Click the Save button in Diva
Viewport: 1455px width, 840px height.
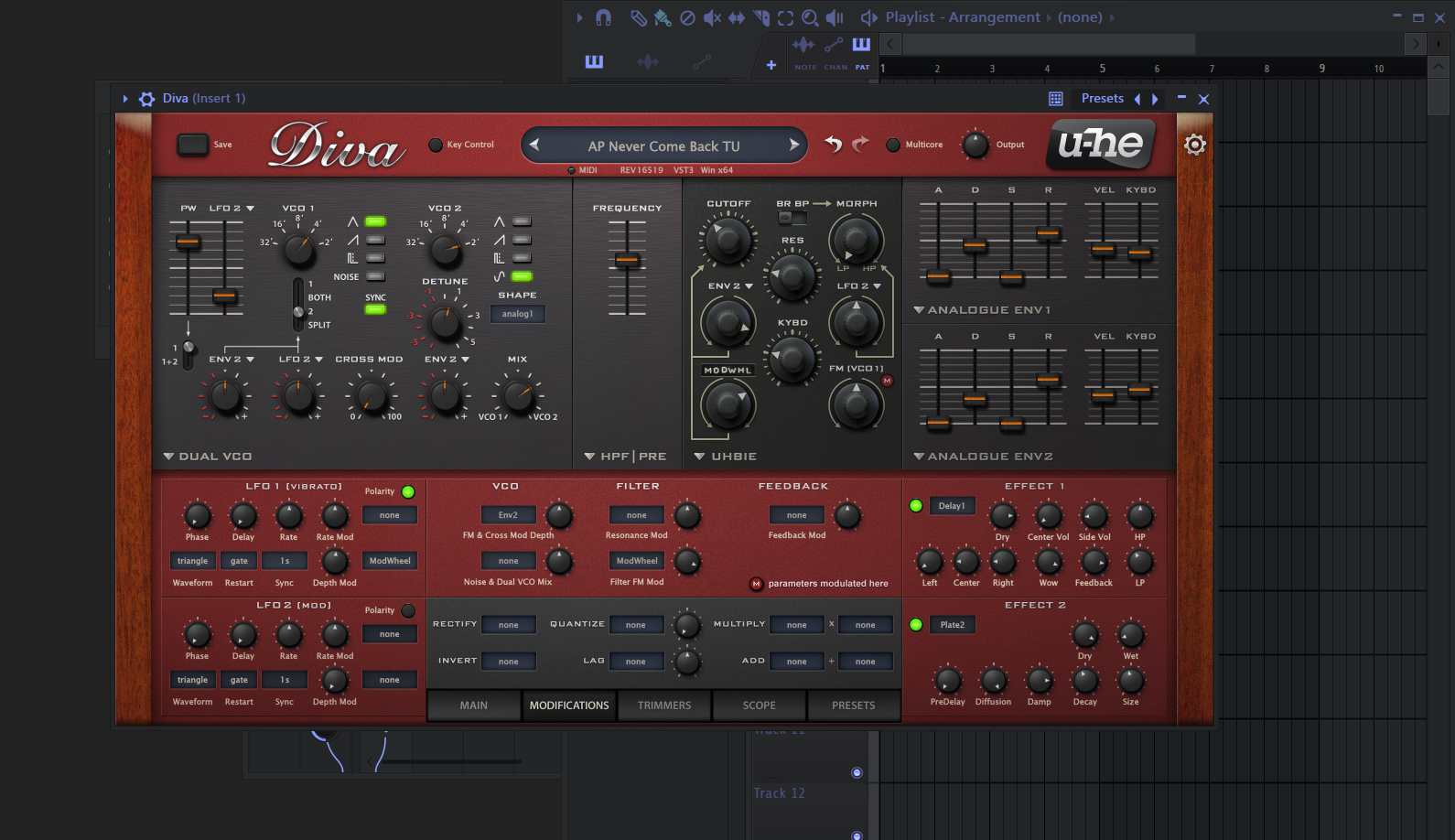pos(193,145)
